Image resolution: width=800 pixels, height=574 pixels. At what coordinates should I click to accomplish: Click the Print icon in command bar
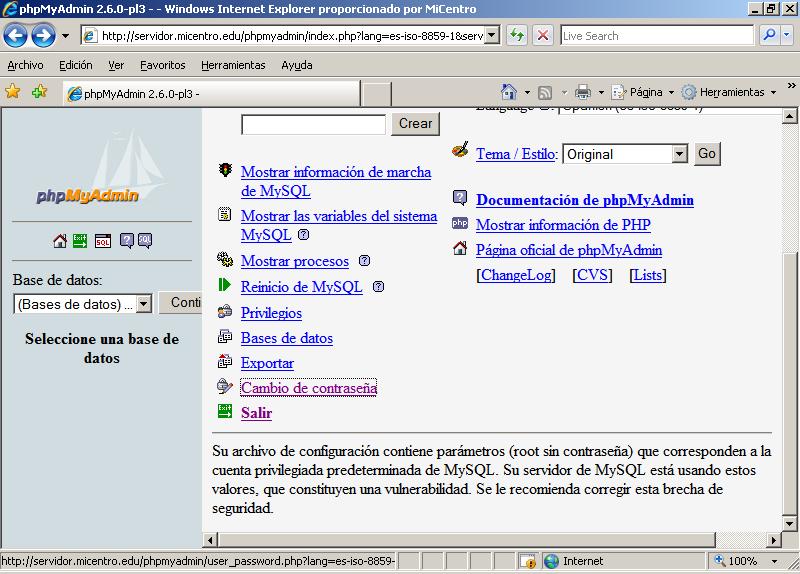583,92
